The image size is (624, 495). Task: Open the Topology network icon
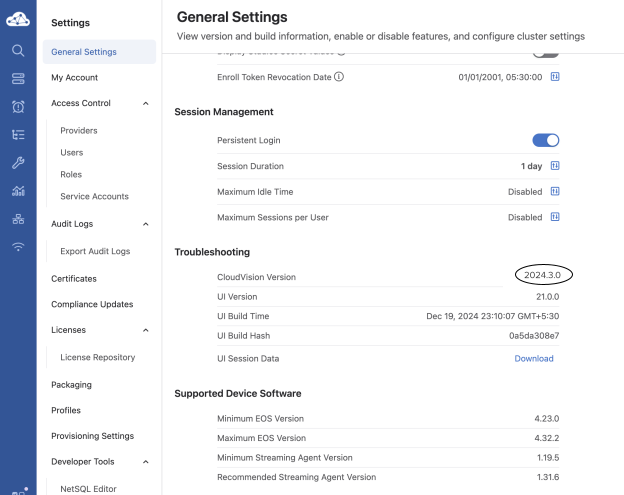[x=18, y=219]
